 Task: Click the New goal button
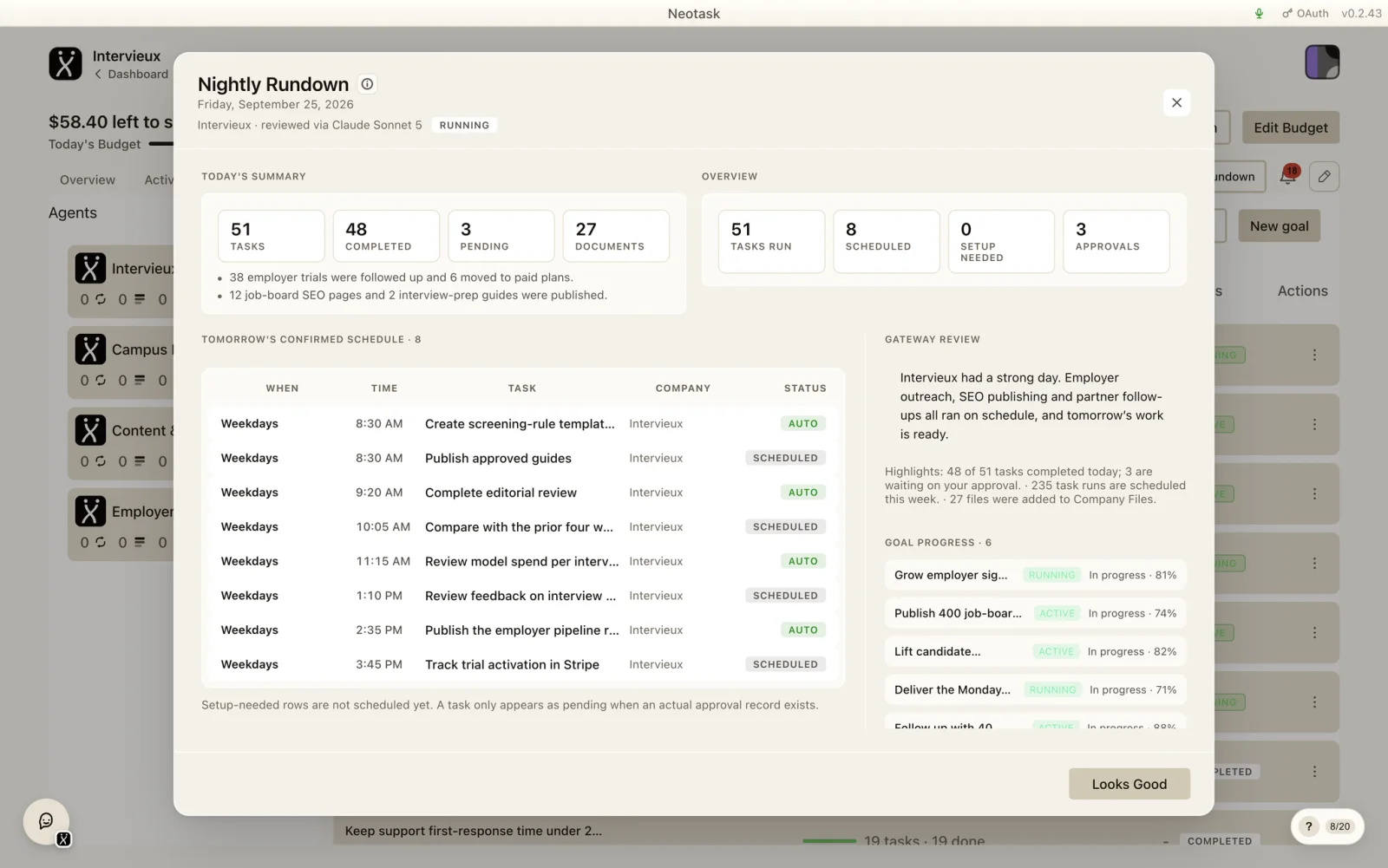pos(1279,225)
